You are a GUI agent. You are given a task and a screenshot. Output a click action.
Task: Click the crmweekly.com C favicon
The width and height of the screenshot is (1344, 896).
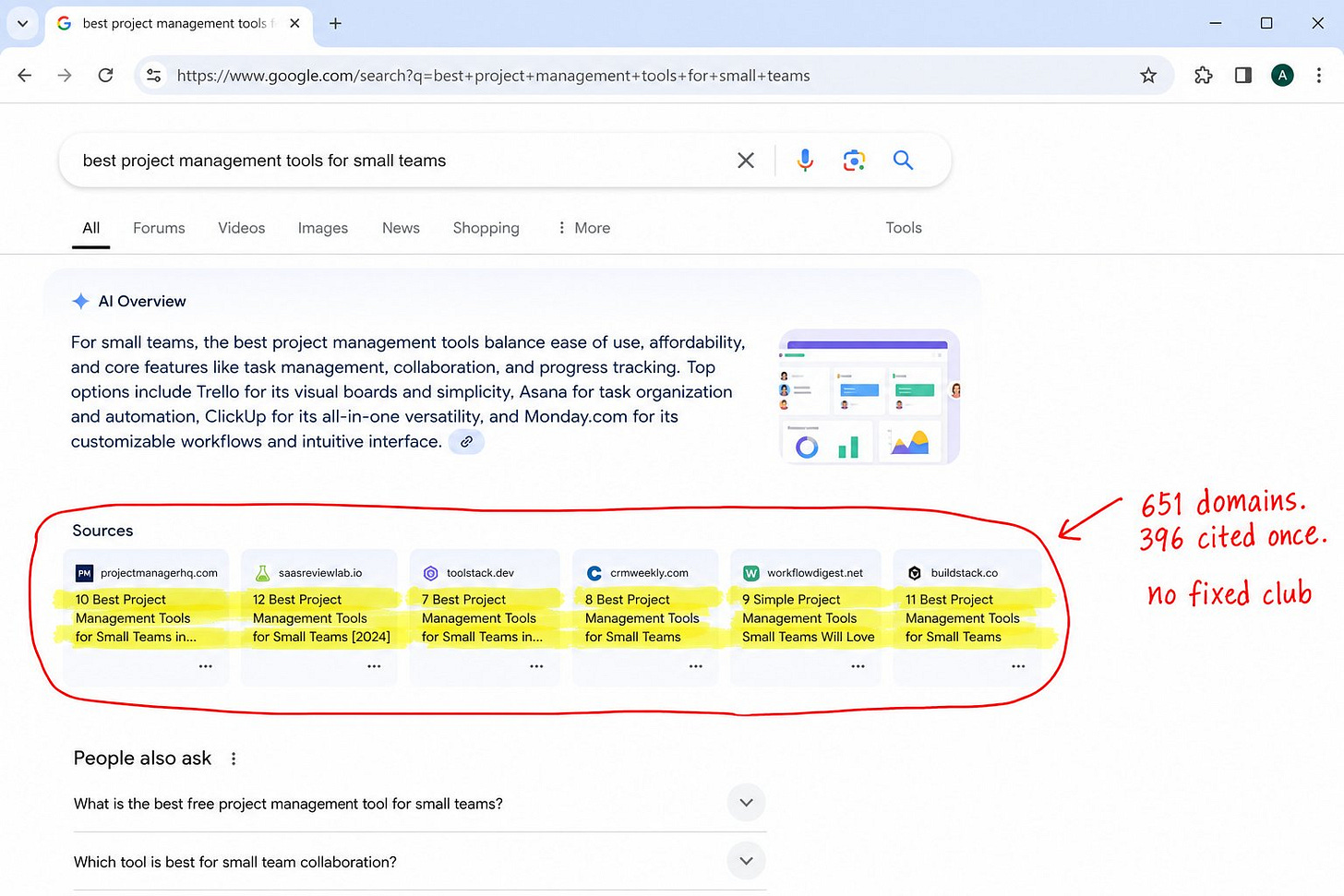point(594,573)
